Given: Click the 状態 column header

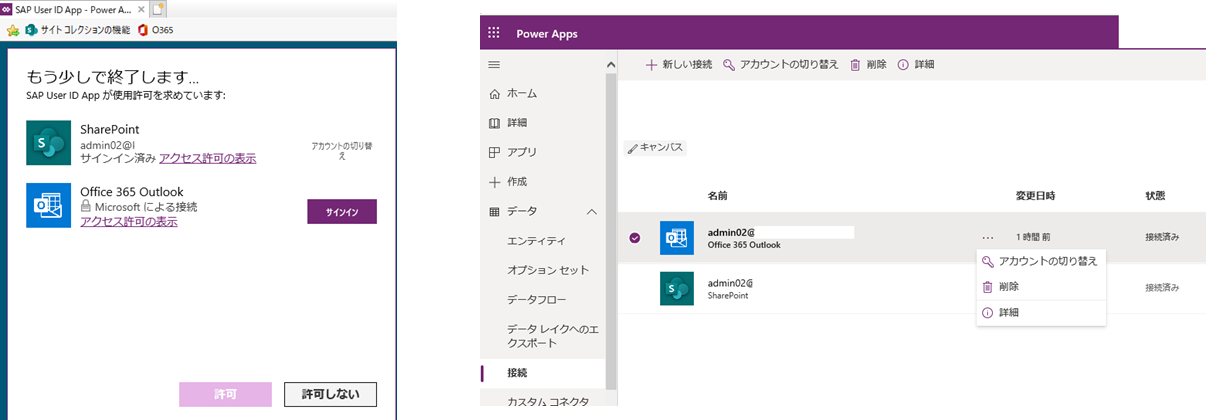Looking at the screenshot, I should [1155, 195].
